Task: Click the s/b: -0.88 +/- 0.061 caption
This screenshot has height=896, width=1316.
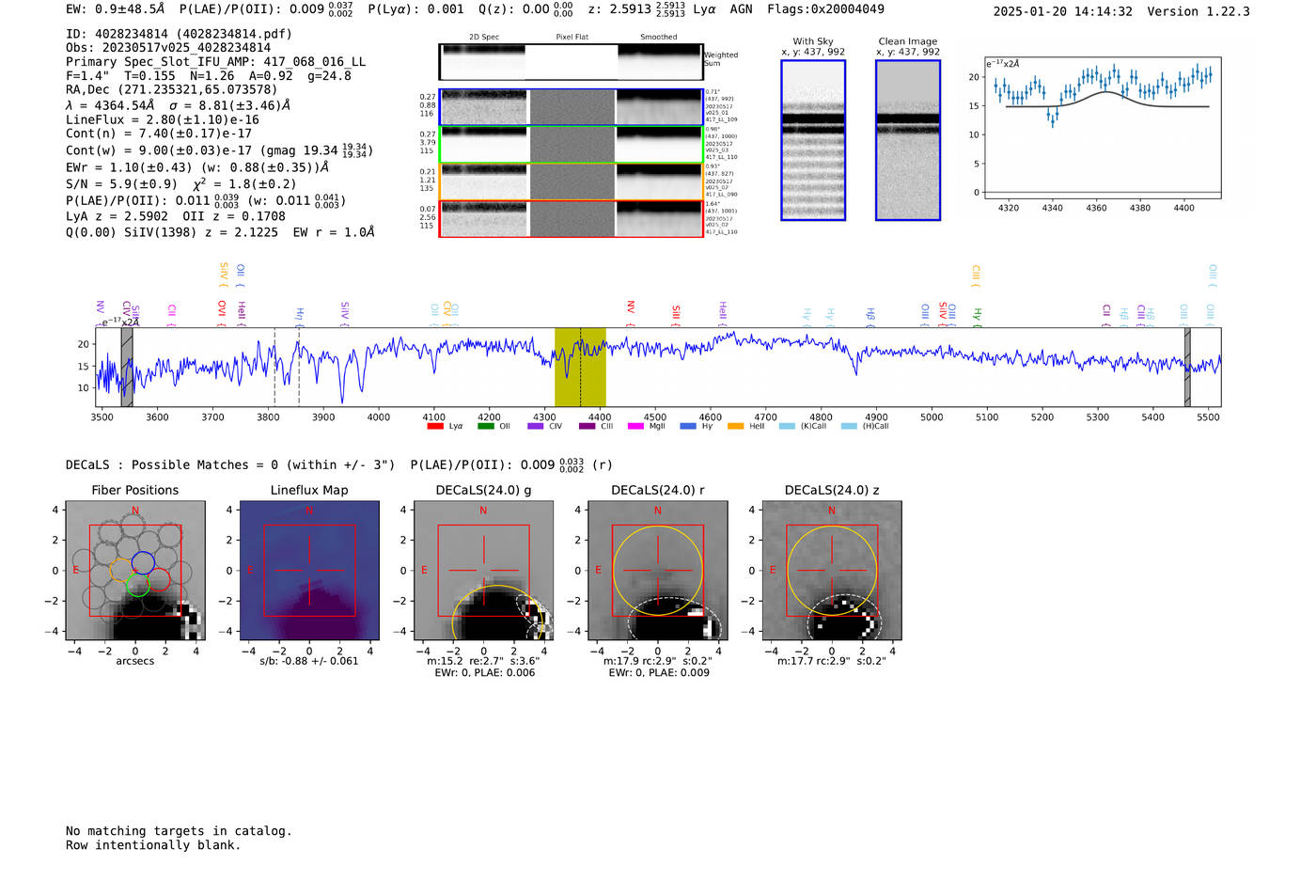Action: (309, 662)
